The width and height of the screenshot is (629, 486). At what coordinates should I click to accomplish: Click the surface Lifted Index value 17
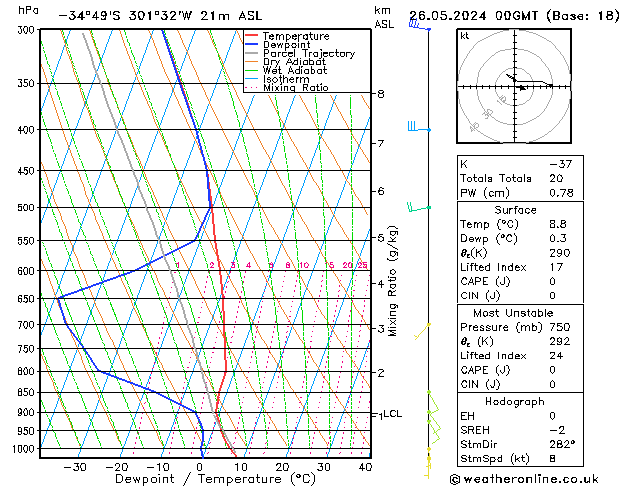click(556, 267)
